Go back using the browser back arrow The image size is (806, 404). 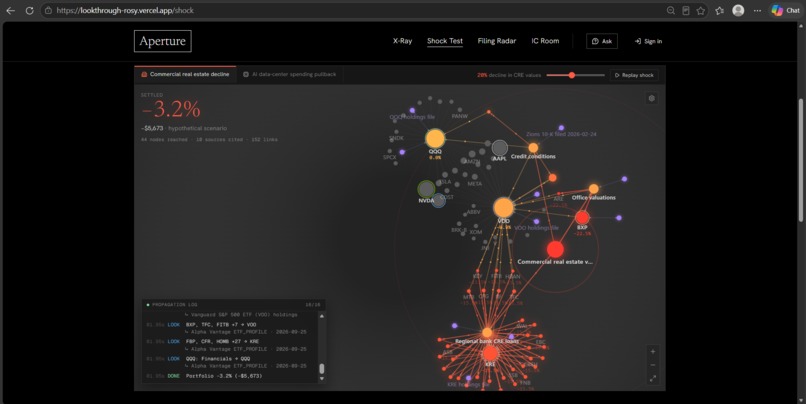[x=10, y=10]
